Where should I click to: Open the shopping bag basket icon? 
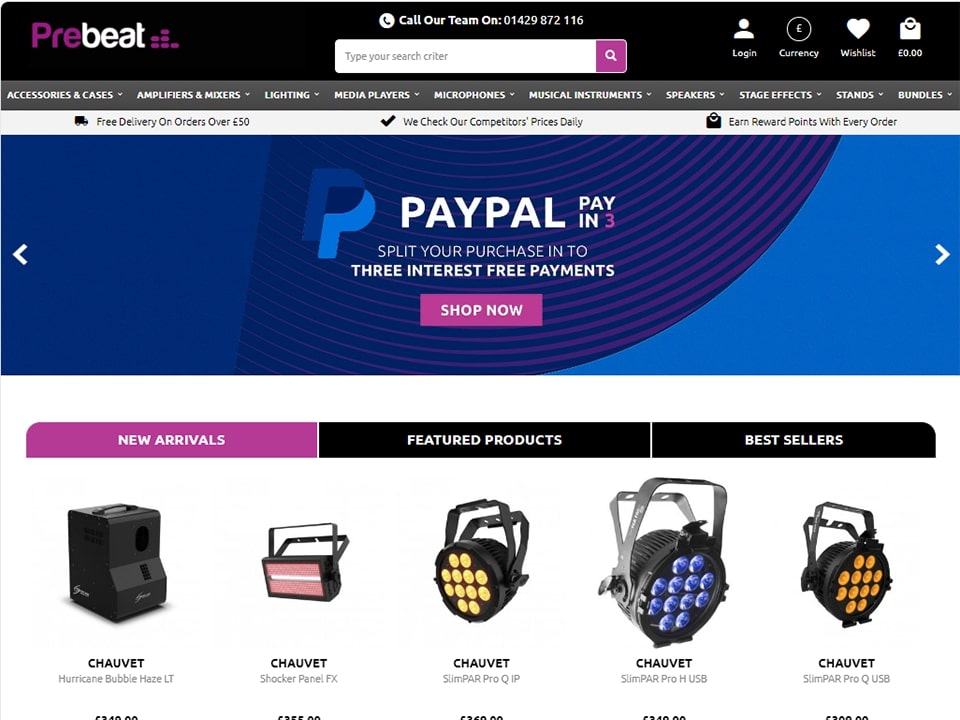coord(910,29)
